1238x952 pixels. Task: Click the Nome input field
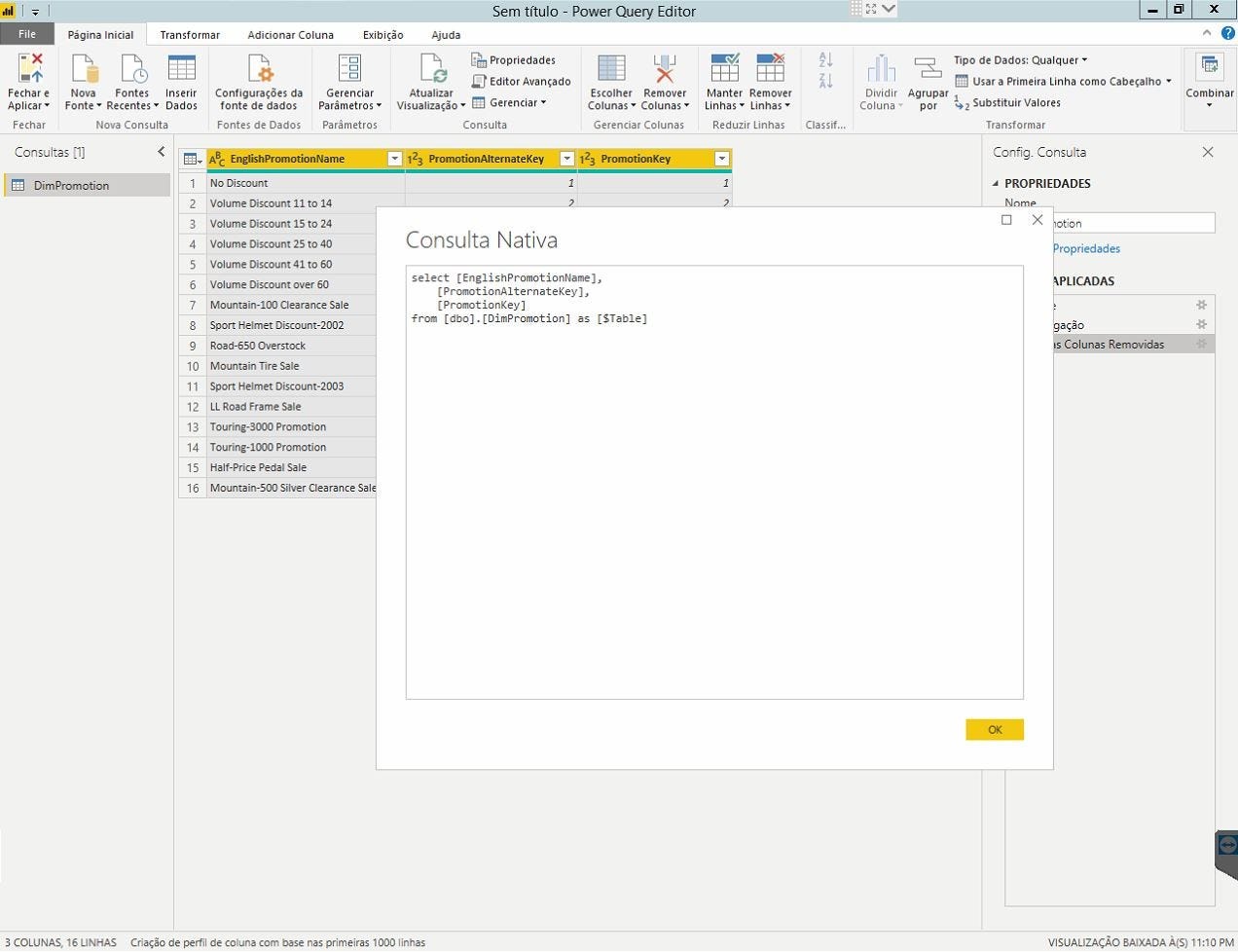click(1134, 223)
